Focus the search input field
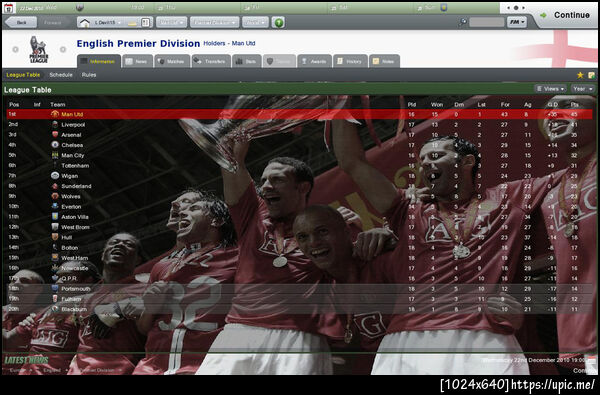 (487, 22)
